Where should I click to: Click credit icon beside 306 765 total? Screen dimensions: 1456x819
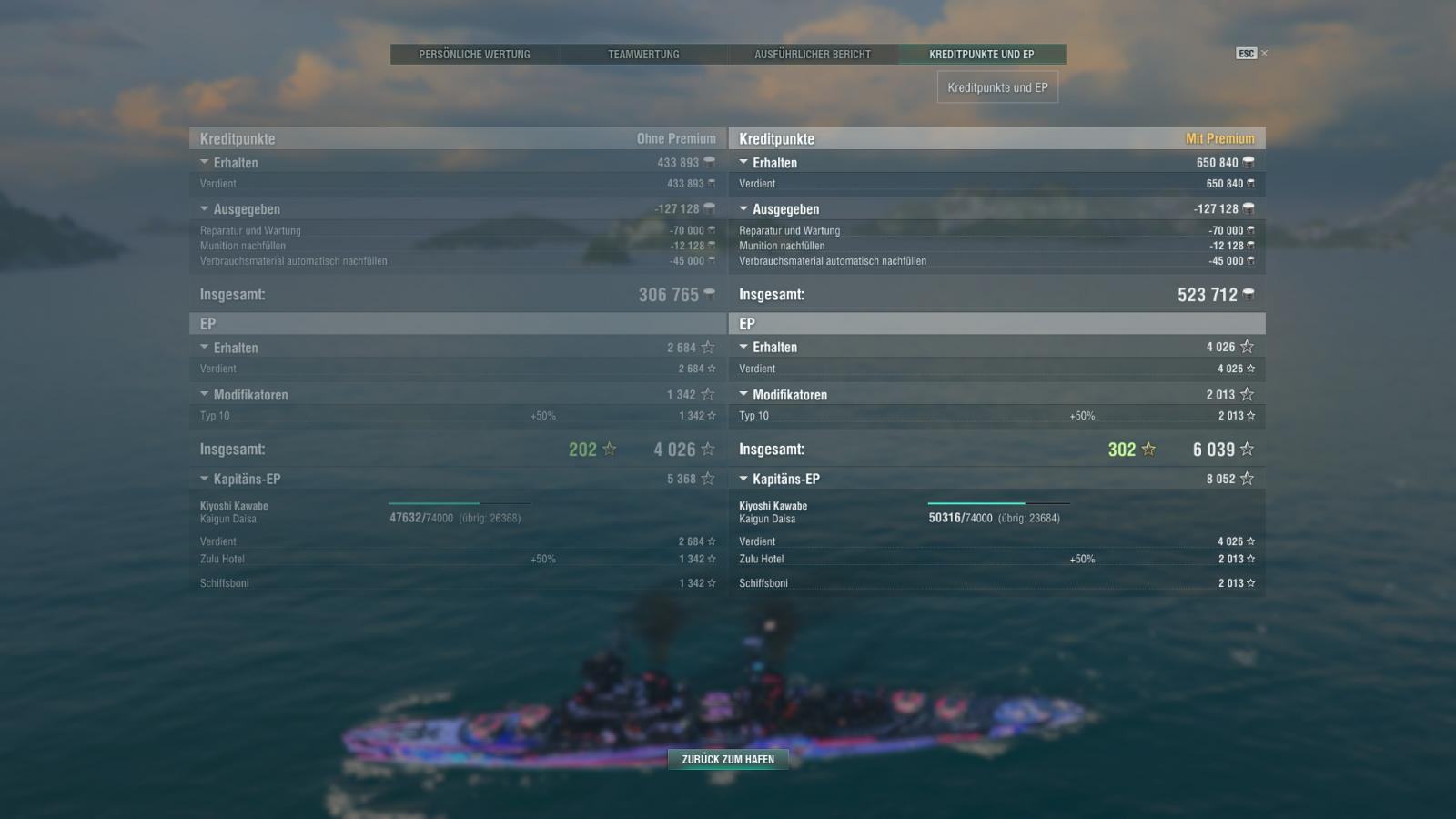tap(710, 294)
